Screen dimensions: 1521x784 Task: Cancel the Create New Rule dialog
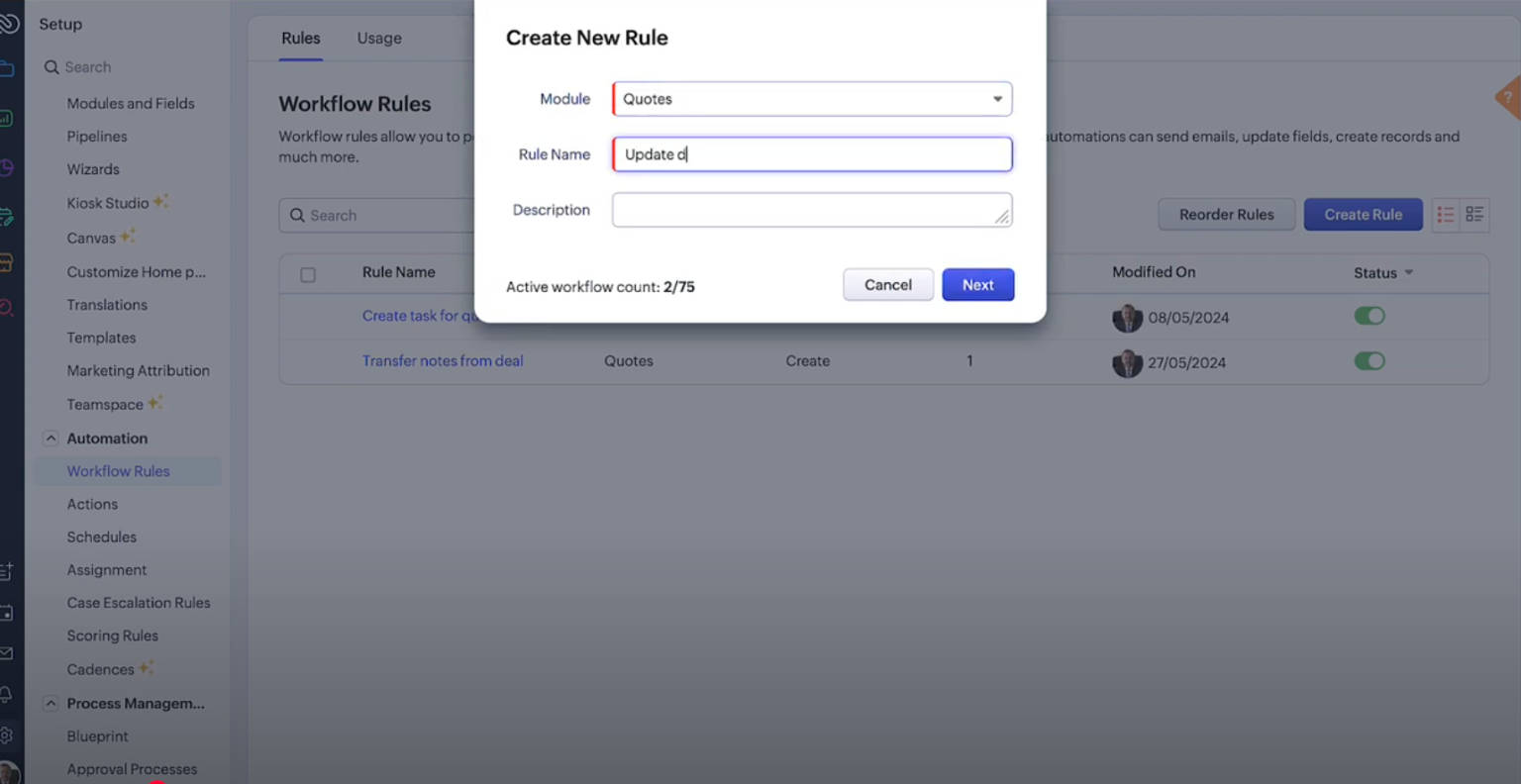[x=887, y=284]
